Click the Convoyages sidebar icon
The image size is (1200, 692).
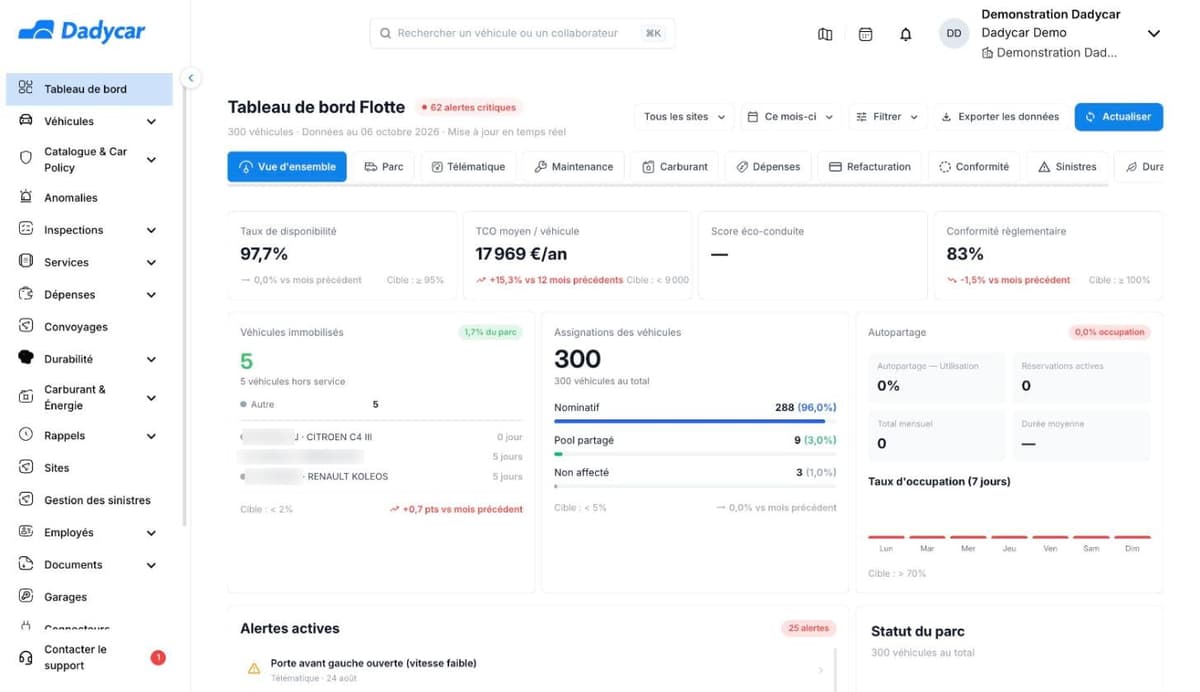point(26,326)
